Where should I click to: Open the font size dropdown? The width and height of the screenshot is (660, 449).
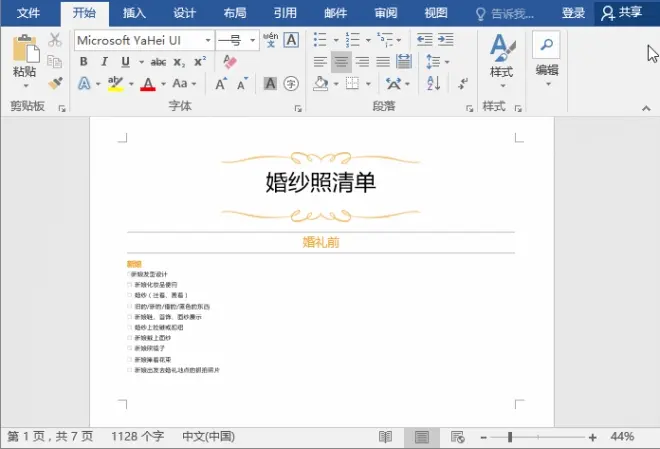point(253,40)
